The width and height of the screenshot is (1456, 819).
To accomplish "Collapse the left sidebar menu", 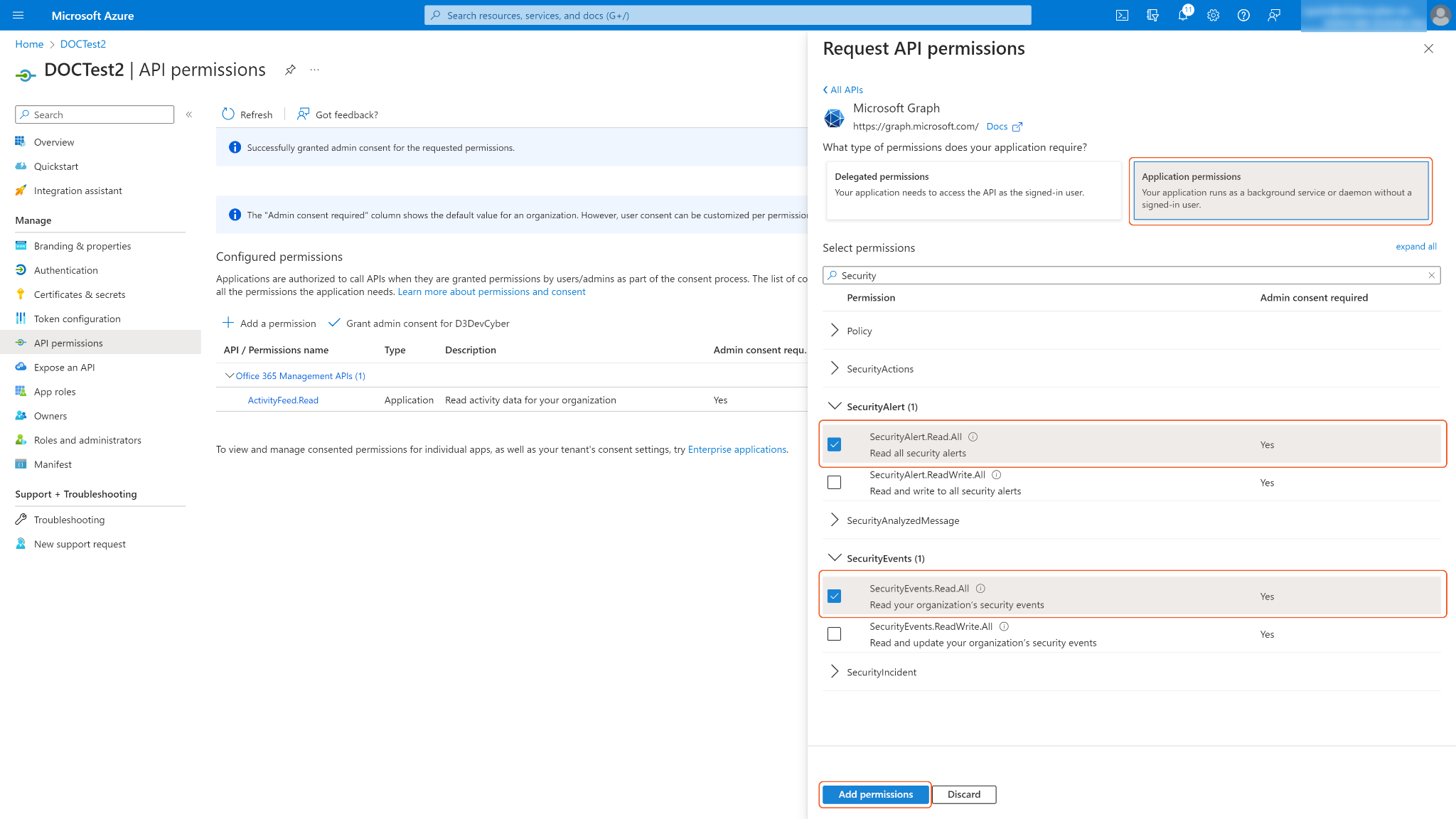I will click(189, 114).
